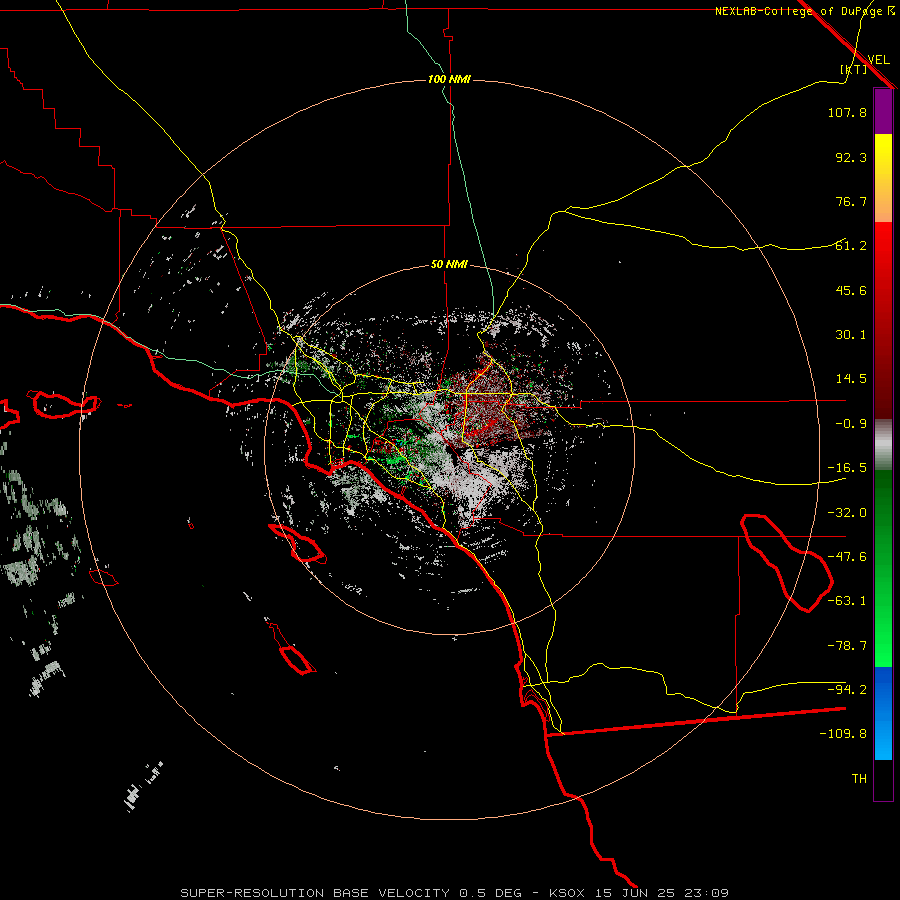The image size is (900, 900).
Task: Click the -94.2 velocity scale value
Action: [x=847, y=689]
